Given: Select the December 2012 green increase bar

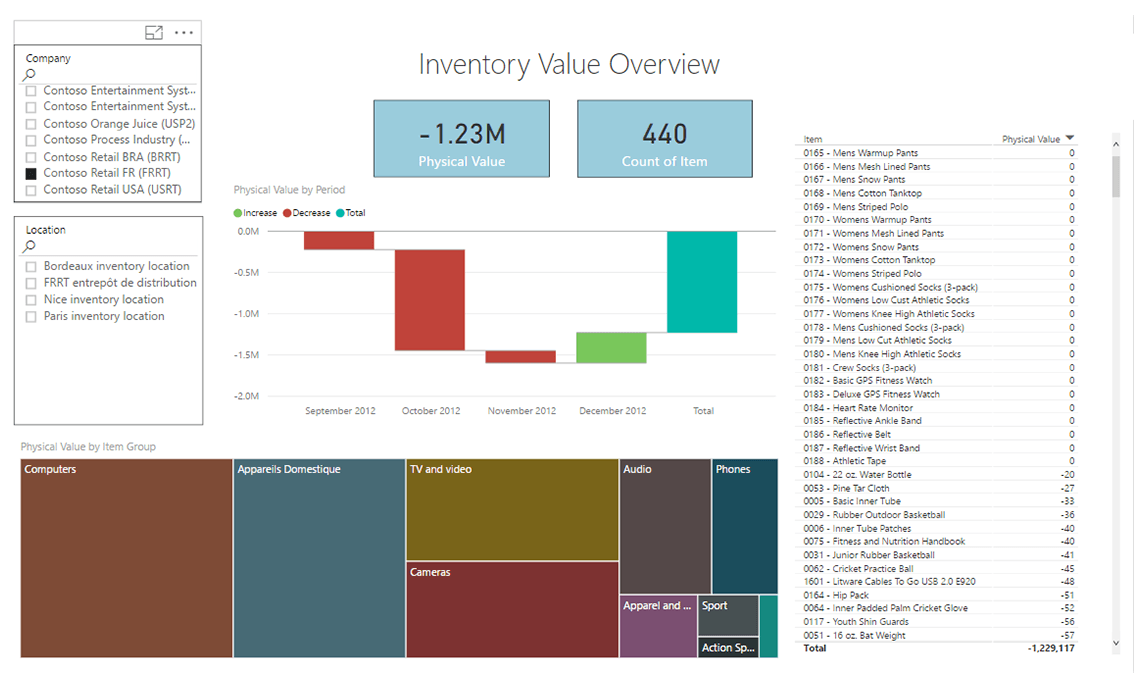Looking at the screenshot, I should [611, 347].
